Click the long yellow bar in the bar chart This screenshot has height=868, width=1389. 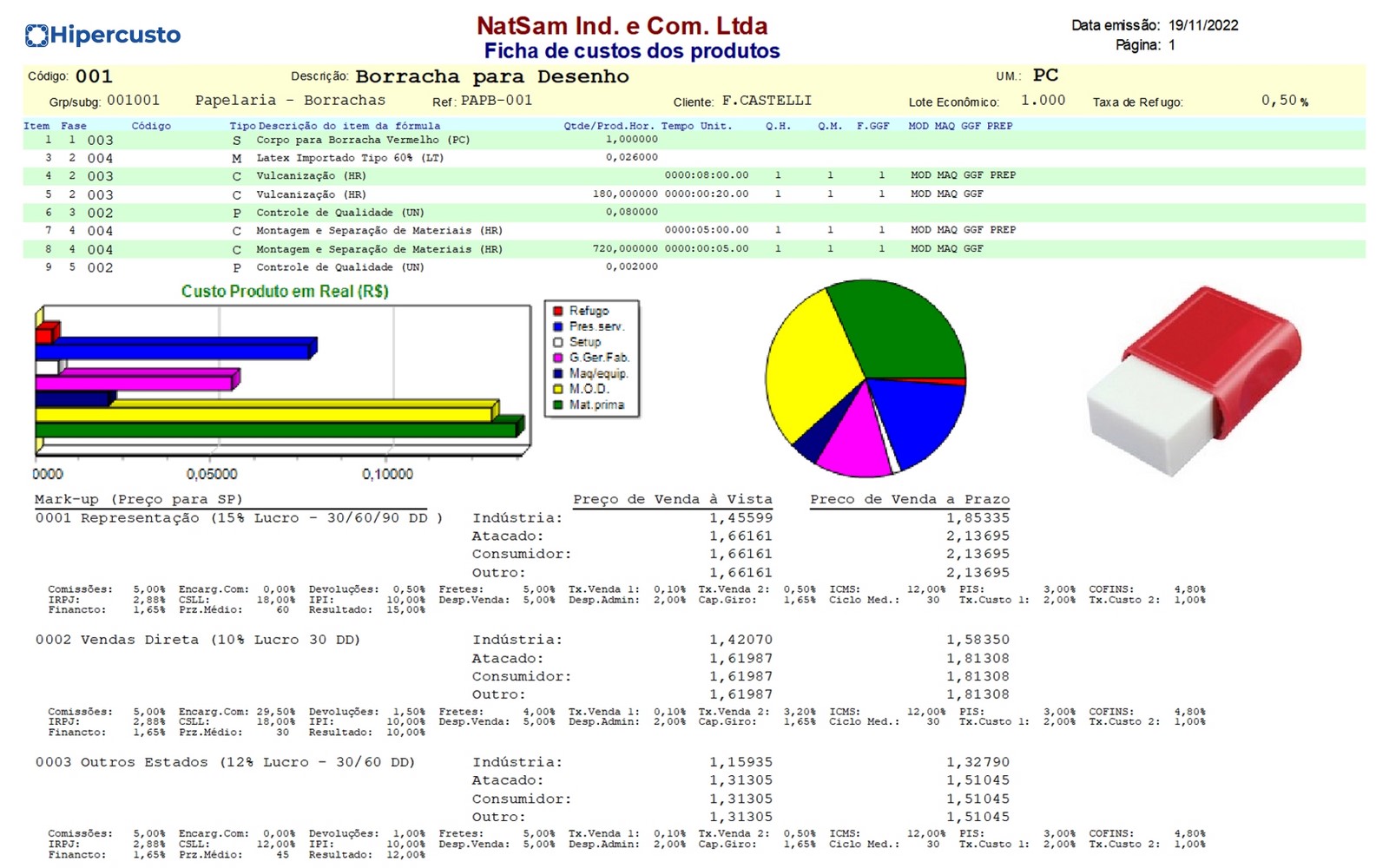(x=267, y=412)
